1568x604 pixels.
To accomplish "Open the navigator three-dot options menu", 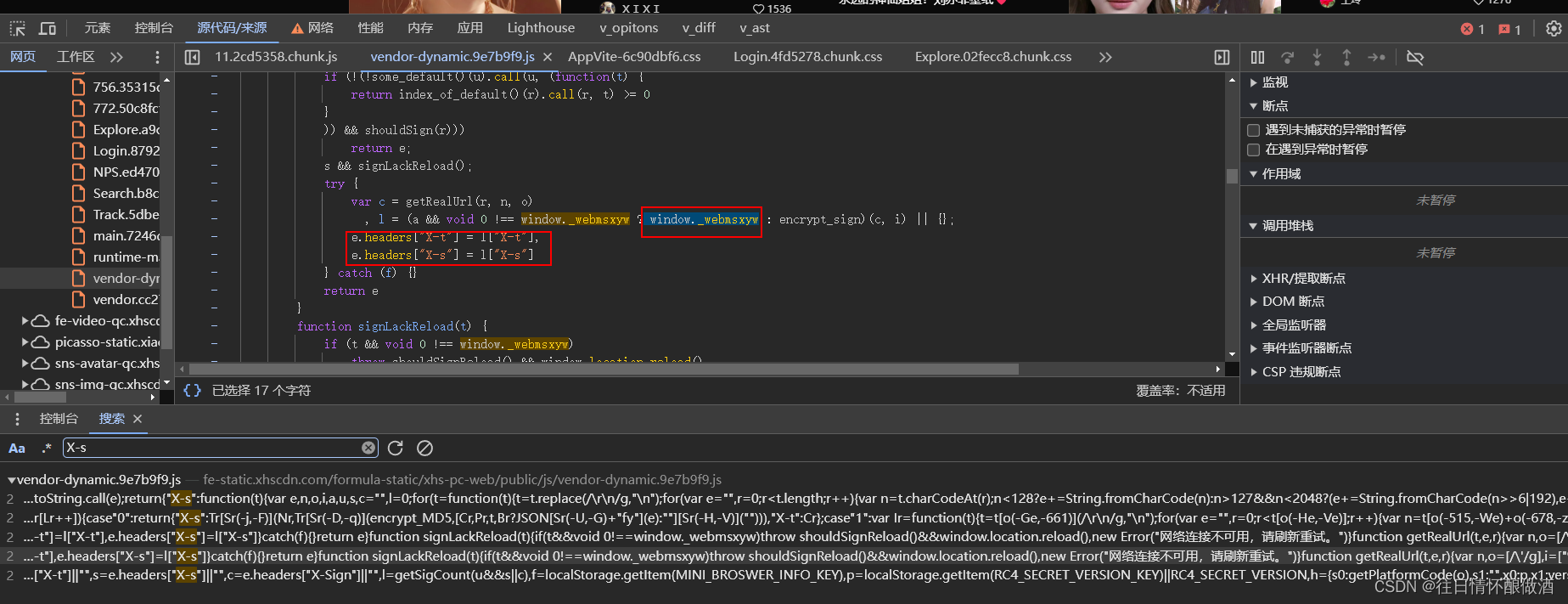I will pos(157,57).
